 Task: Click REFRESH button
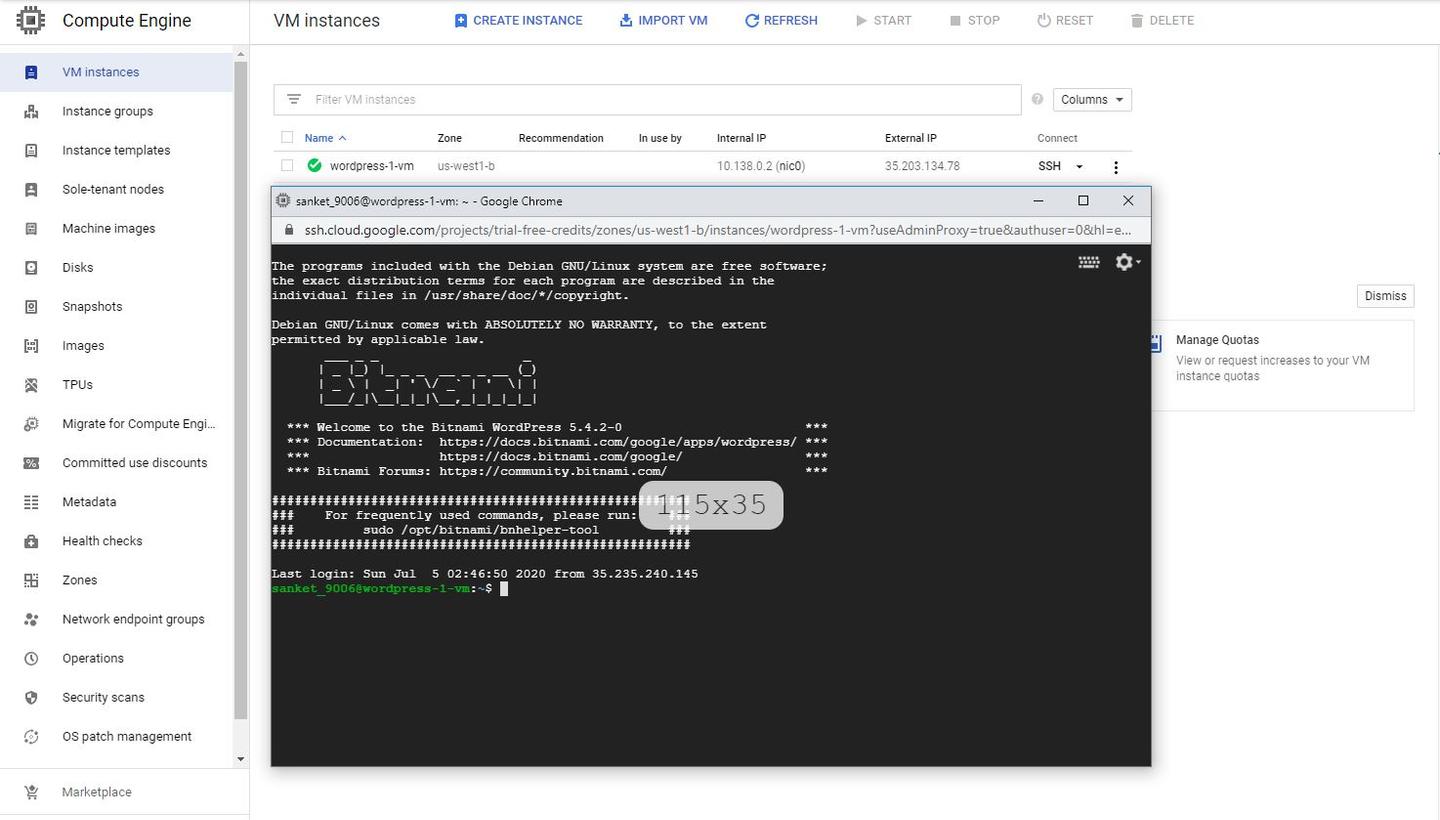(x=781, y=20)
